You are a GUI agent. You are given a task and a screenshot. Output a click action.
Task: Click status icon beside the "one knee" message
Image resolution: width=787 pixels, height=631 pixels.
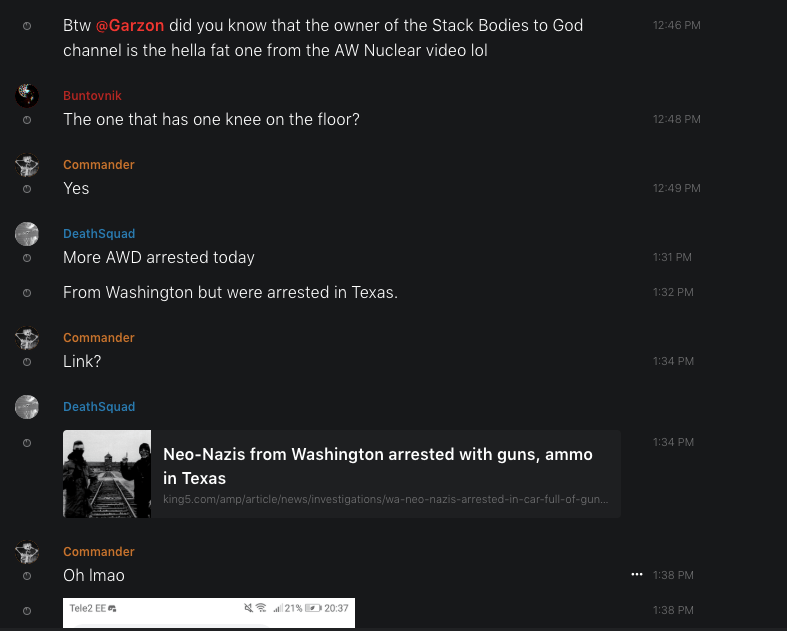coord(27,120)
